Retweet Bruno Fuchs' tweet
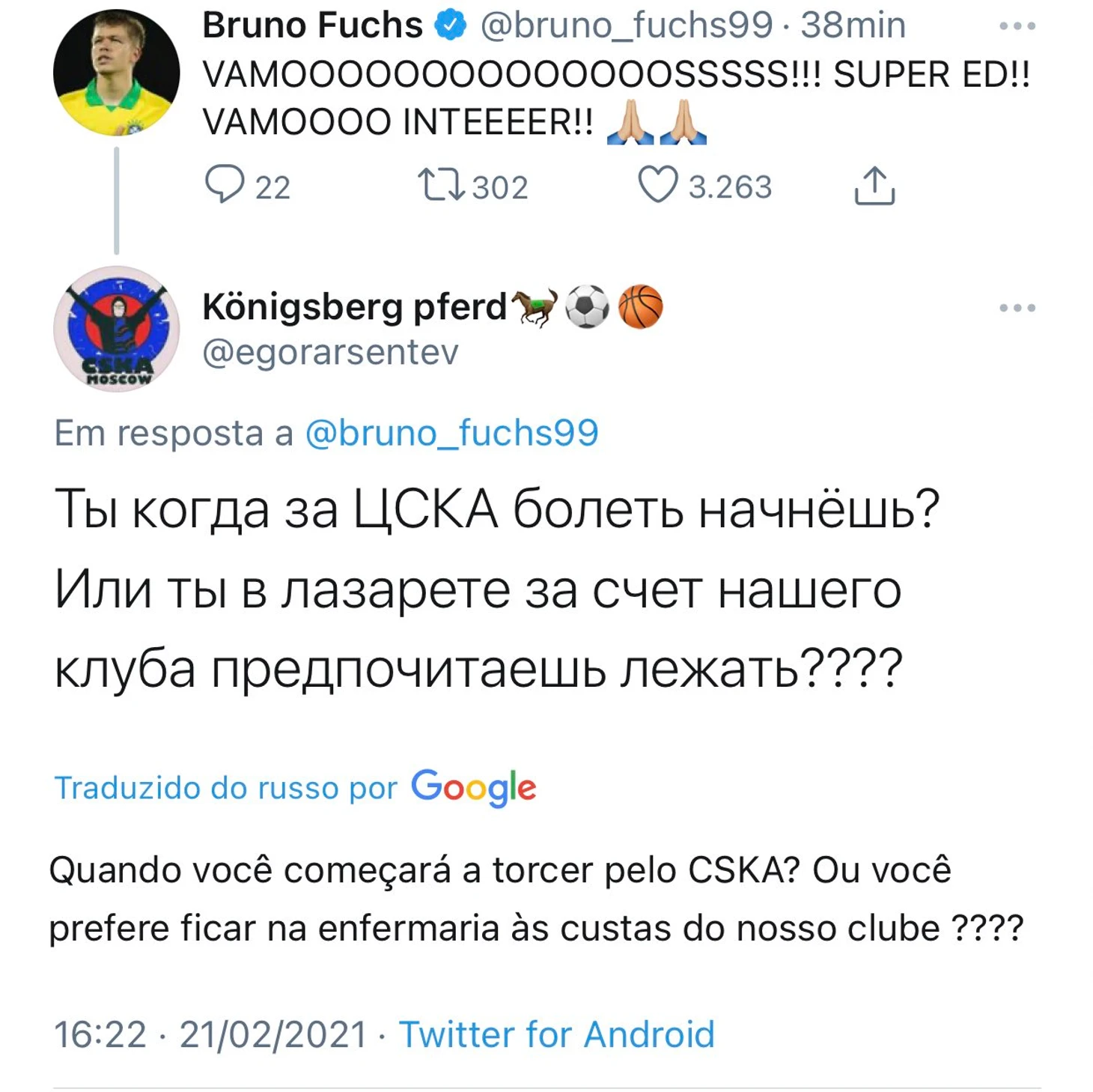 pyautogui.click(x=442, y=185)
